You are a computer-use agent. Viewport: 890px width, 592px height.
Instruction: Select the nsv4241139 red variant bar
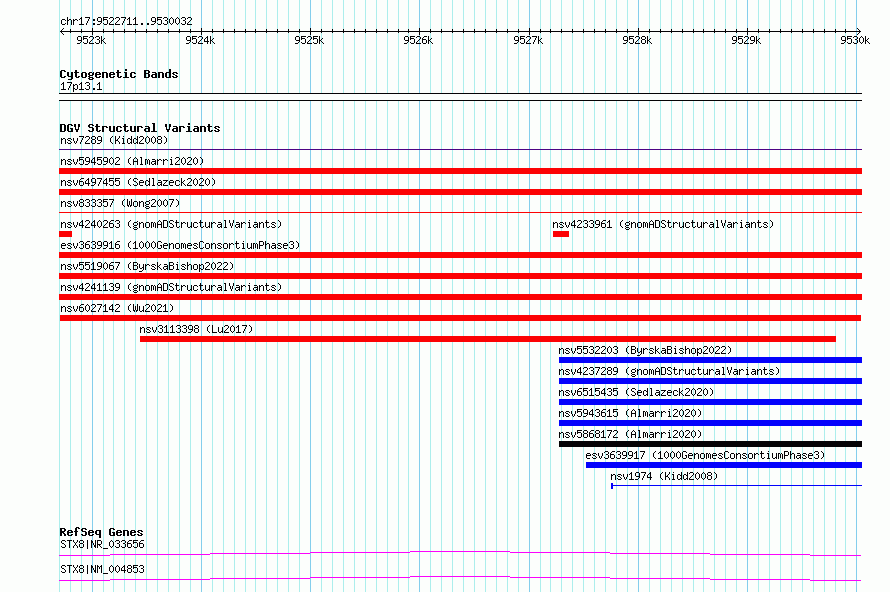pyautogui.click(x=460, y=297)
